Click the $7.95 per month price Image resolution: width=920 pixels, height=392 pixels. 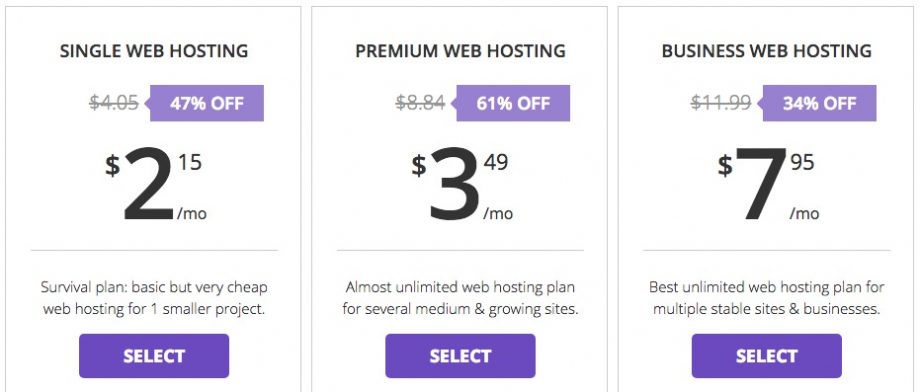point(768,184)
